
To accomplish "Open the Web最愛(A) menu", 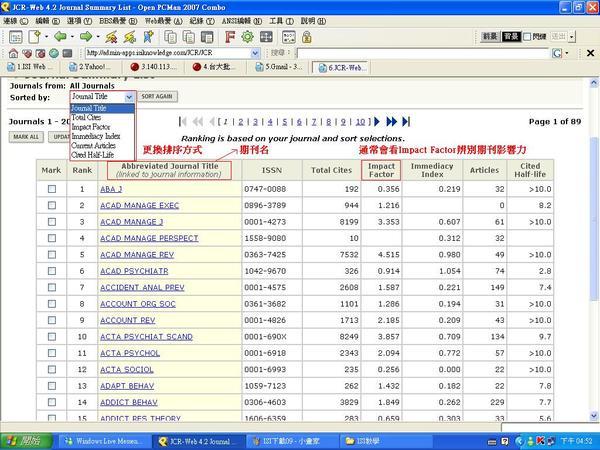I will (163, 21).
